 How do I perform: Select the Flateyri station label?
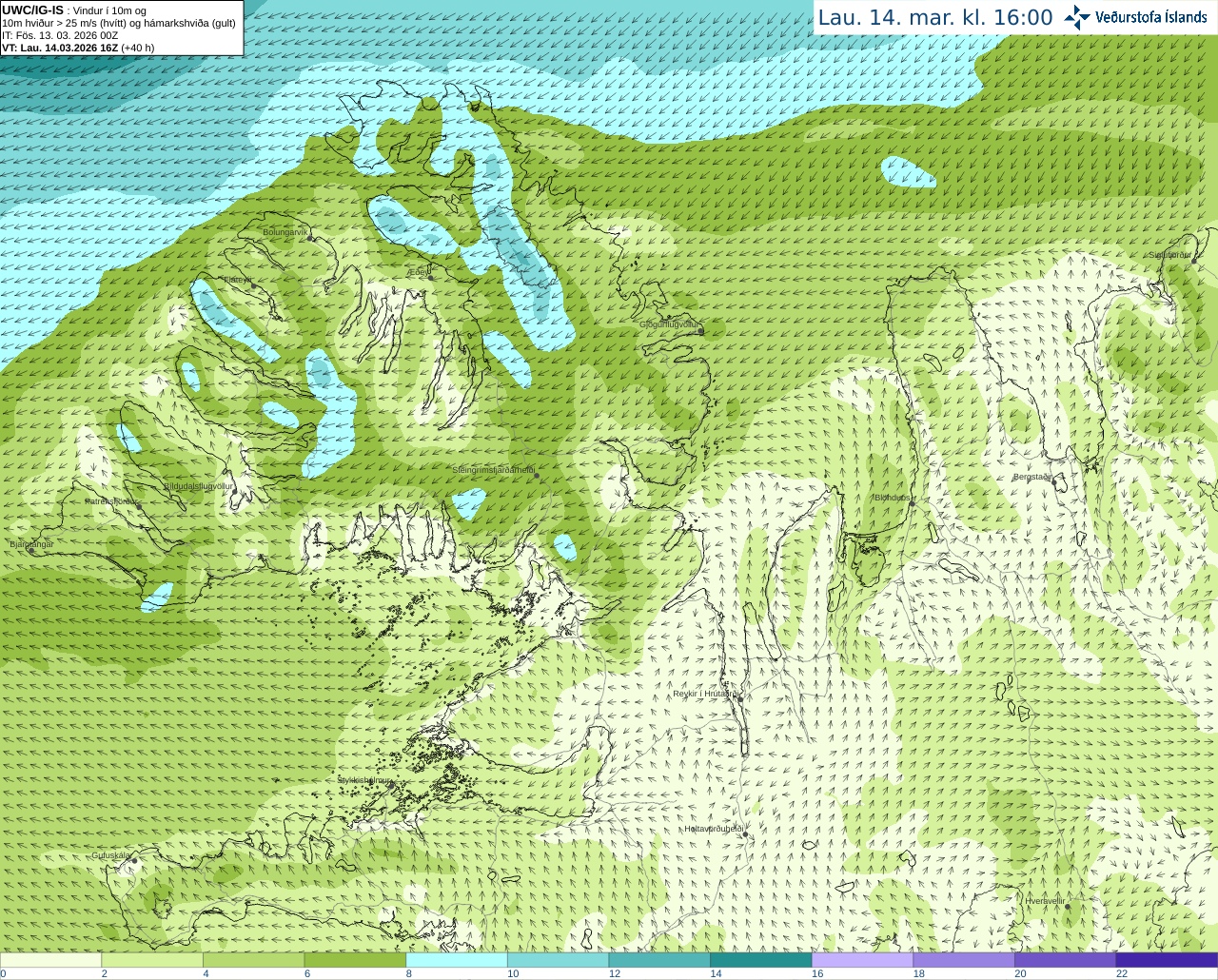239,280
